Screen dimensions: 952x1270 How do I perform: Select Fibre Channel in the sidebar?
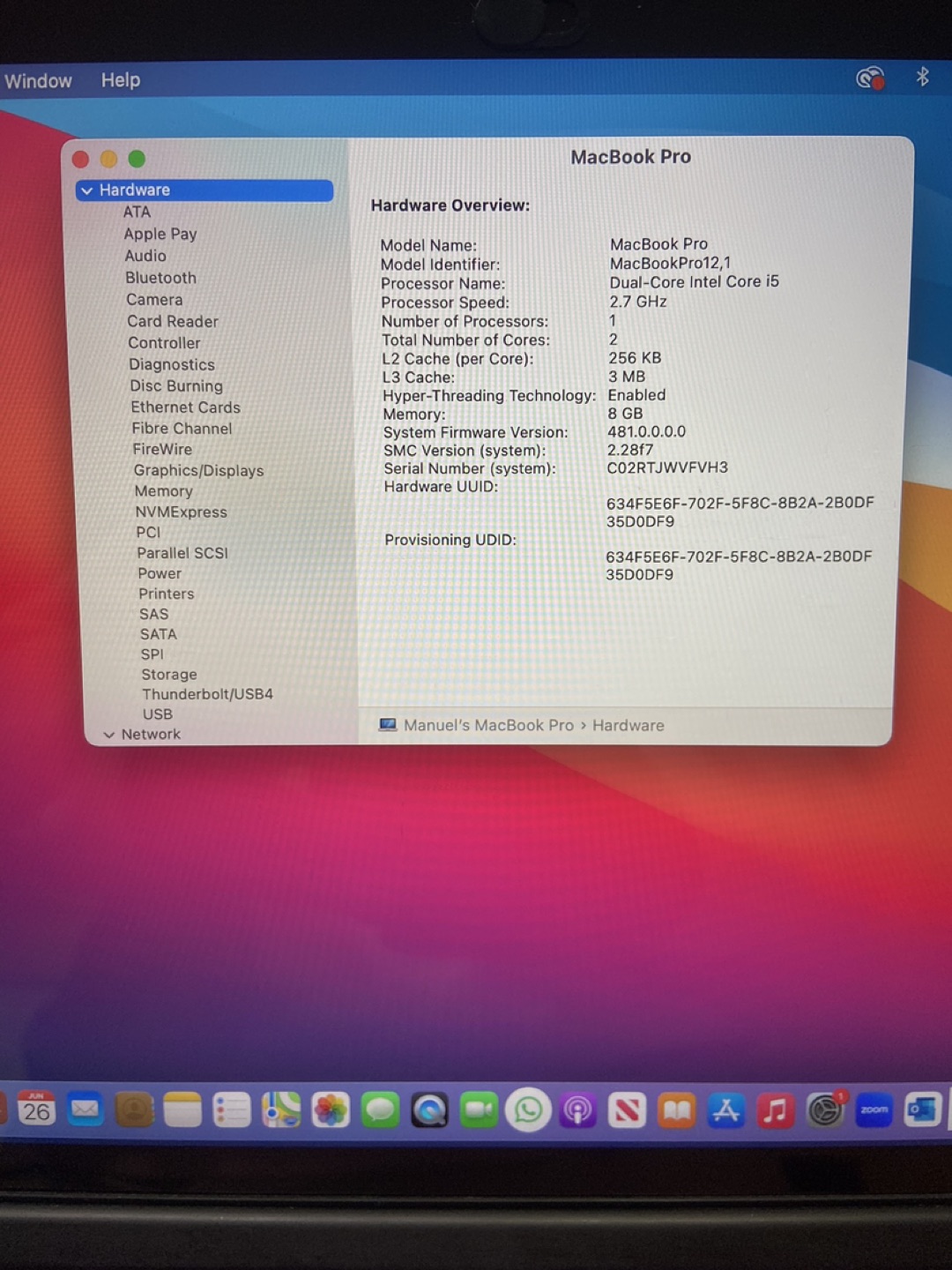(182, 428)
